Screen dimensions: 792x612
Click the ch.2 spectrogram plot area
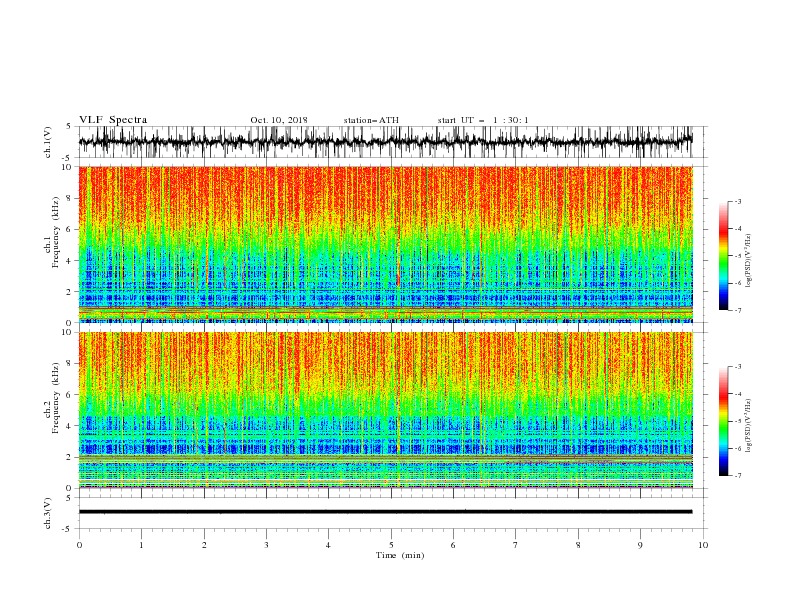point(385,410)
